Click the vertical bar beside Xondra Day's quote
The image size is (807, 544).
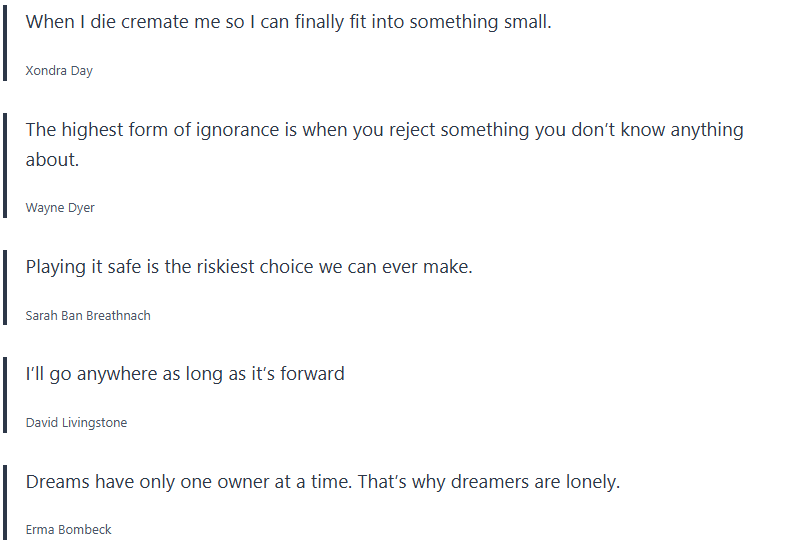tap(5, 45)
